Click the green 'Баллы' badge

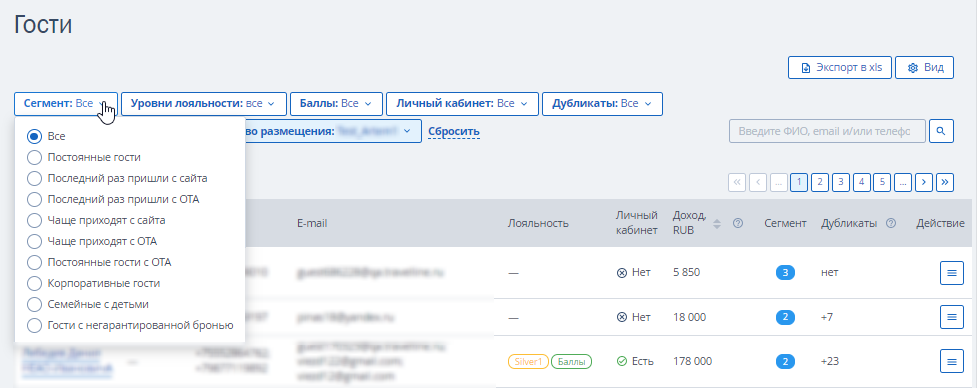pos(571,361)
